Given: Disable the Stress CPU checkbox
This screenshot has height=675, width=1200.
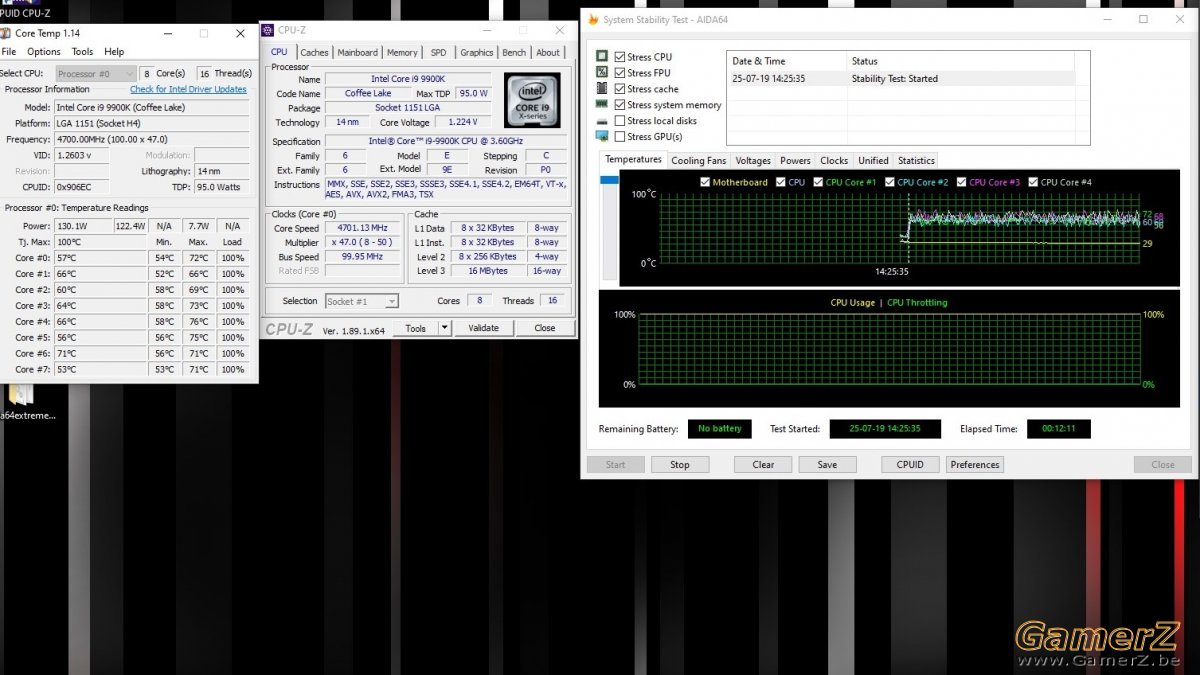Looking at the screenshot, I should coord(620,57).
